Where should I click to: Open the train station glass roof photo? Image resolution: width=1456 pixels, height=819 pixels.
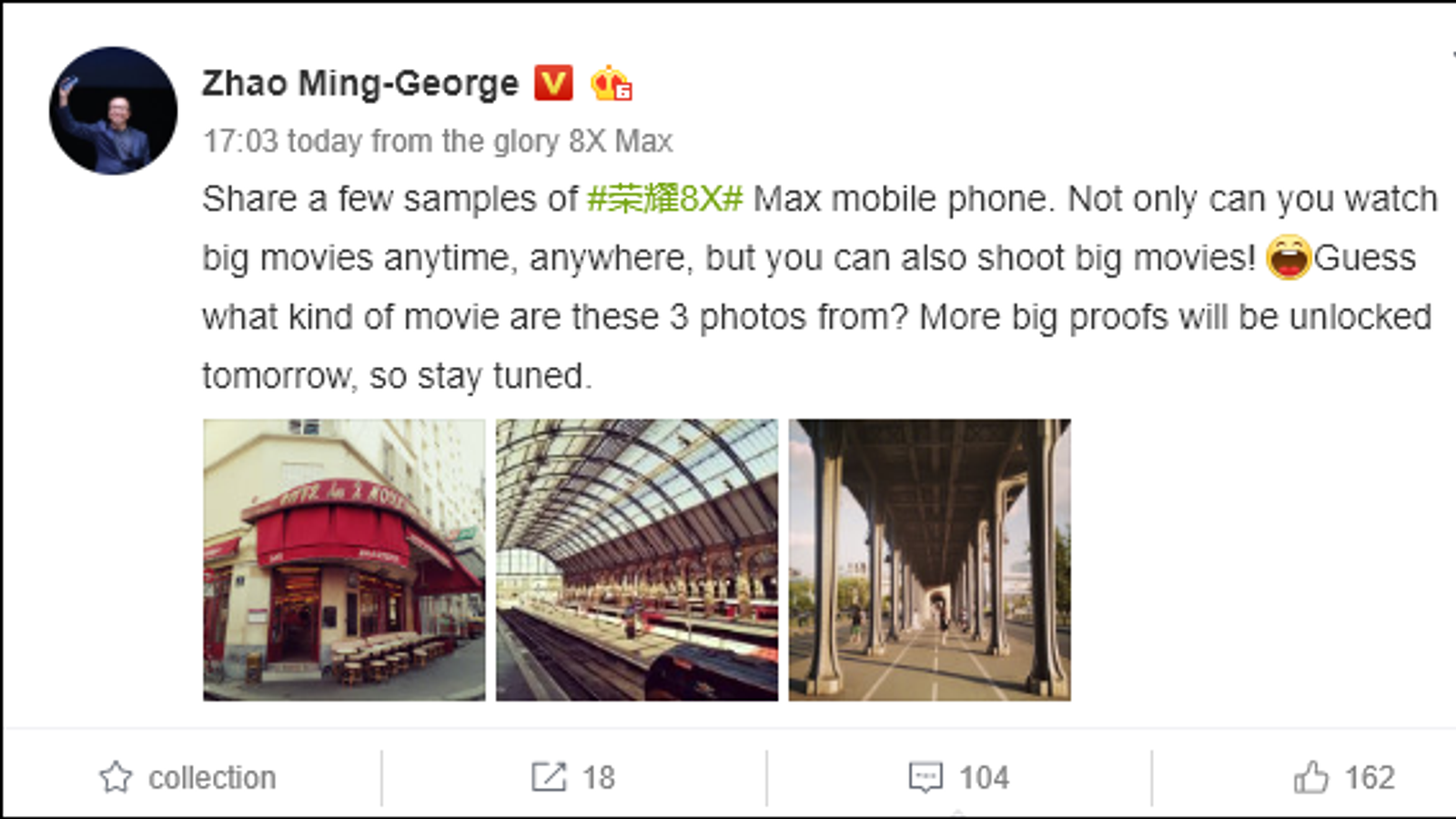[637, 560]
